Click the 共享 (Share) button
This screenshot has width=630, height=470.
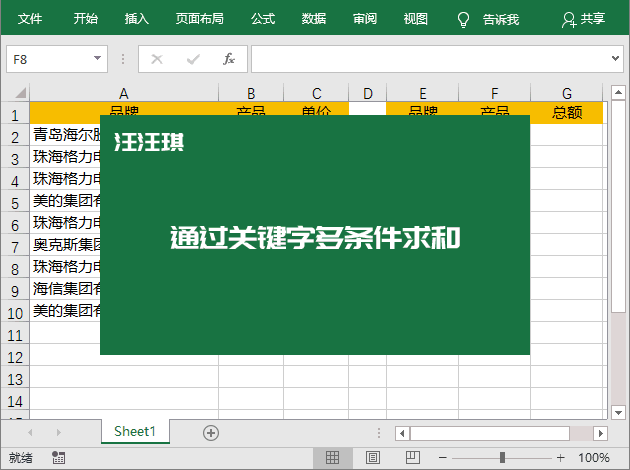(584, 19)
